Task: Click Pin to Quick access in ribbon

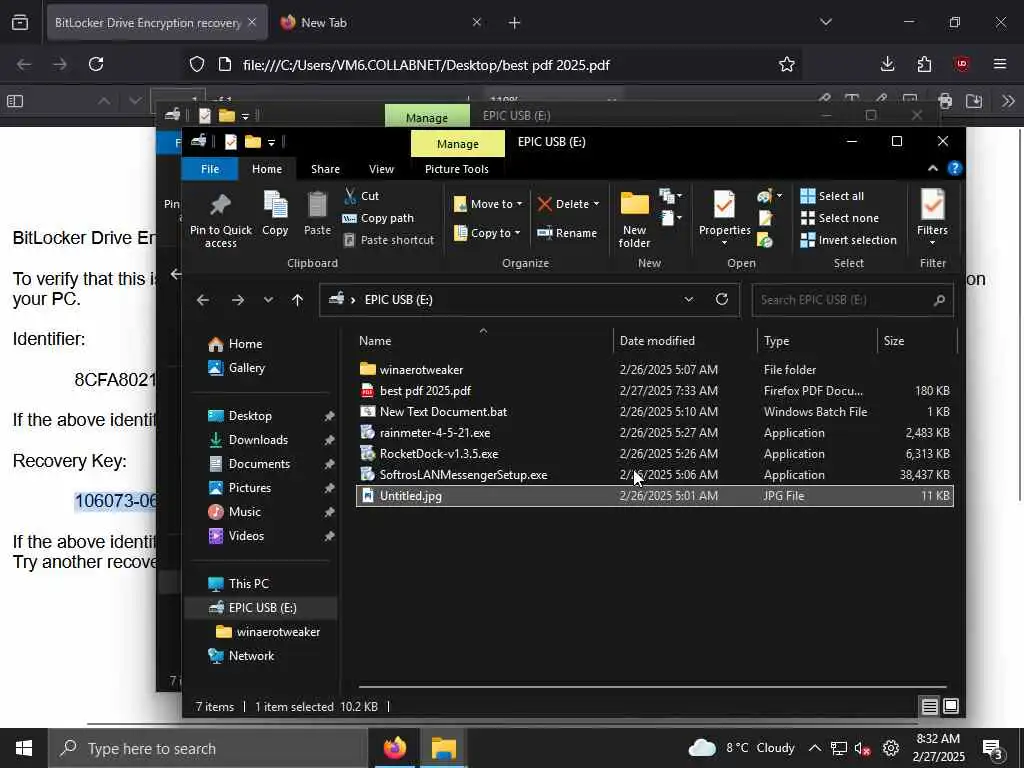Action: click(221, 220)
